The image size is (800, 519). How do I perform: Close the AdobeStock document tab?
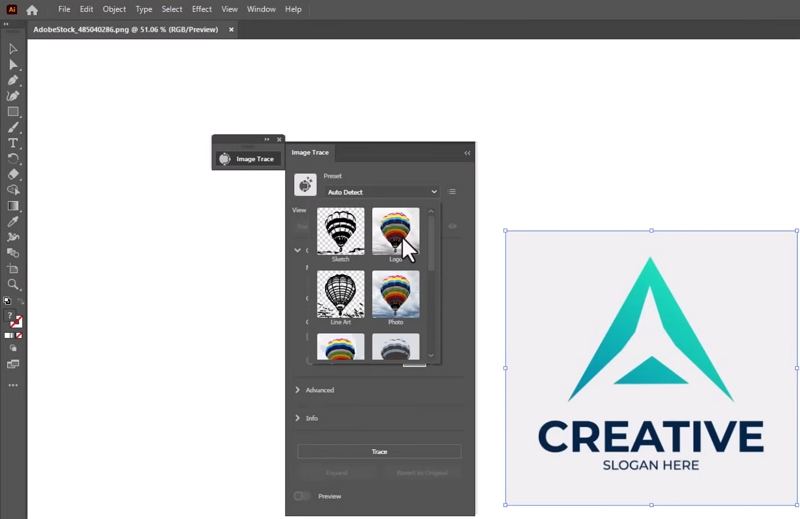pos(231,30)
